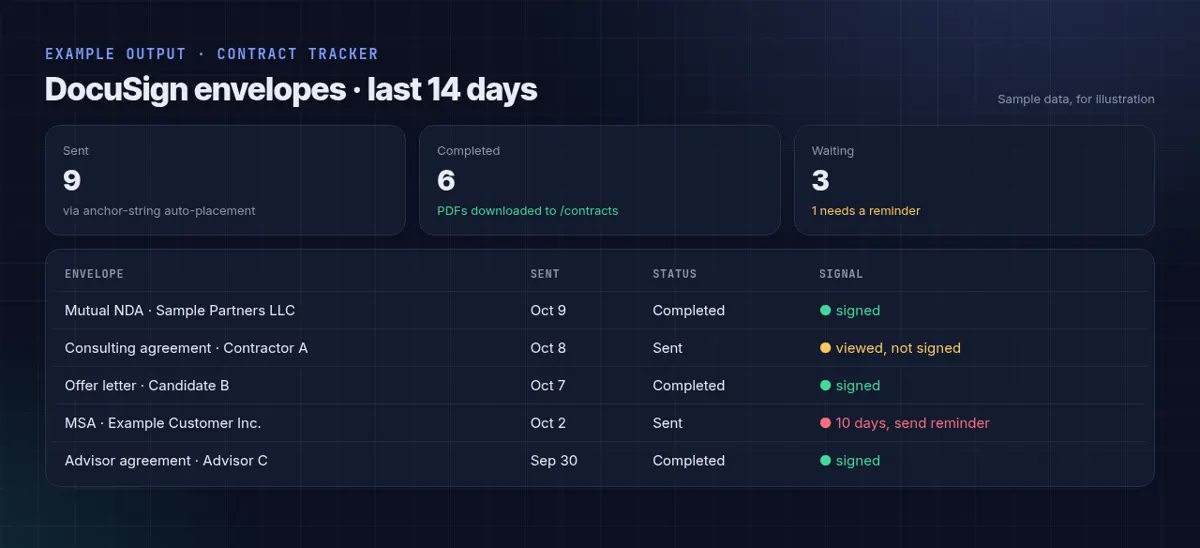Click the Completed card's count of 6

coord(446,181)
